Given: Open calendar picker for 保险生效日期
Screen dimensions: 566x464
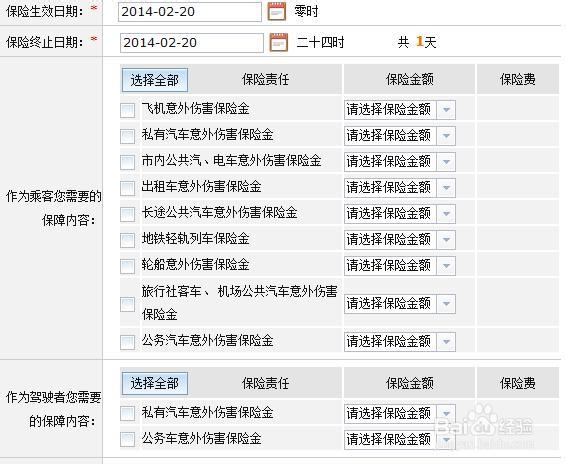Looking at the screenshot, I should click(277, 11).
